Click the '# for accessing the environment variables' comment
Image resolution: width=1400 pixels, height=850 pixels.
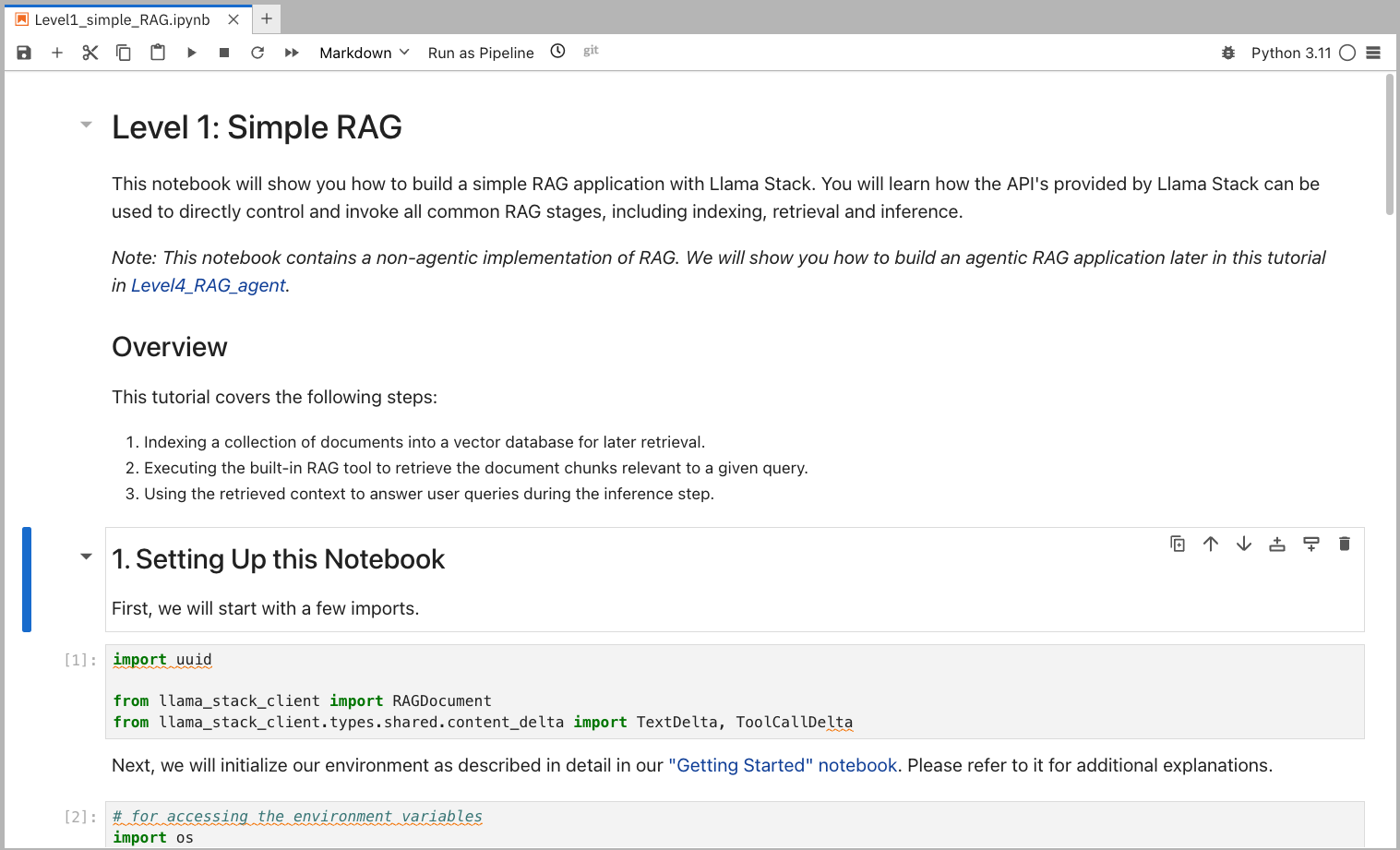[x=297, y=817]
